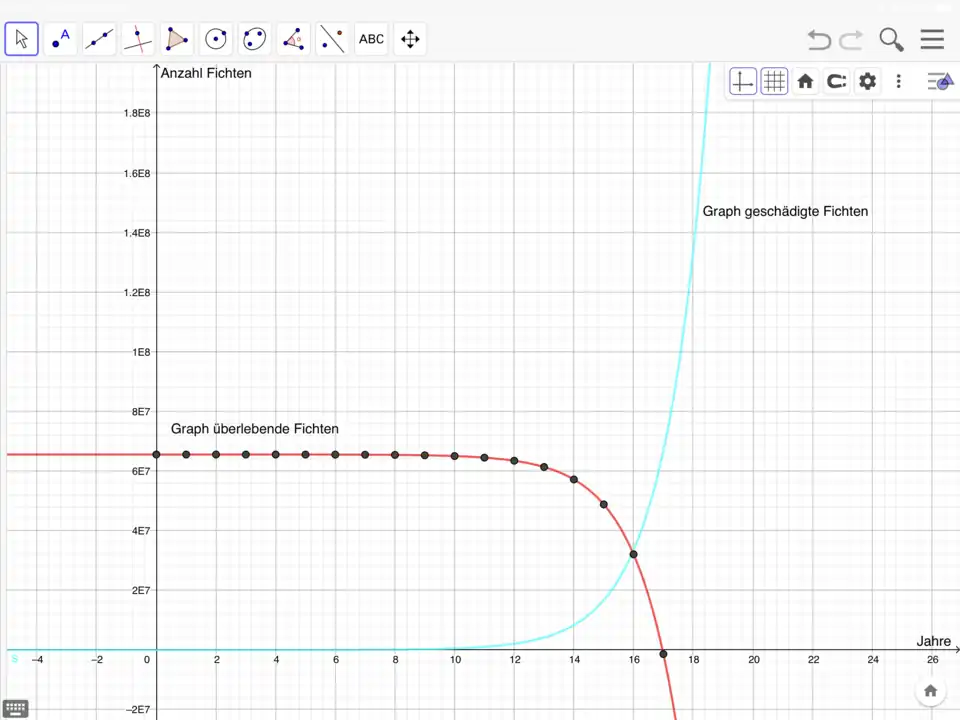The height and width of the screenshot is (720, 960).
Task: Pick the Polygon tool
Action: [177, 39]
